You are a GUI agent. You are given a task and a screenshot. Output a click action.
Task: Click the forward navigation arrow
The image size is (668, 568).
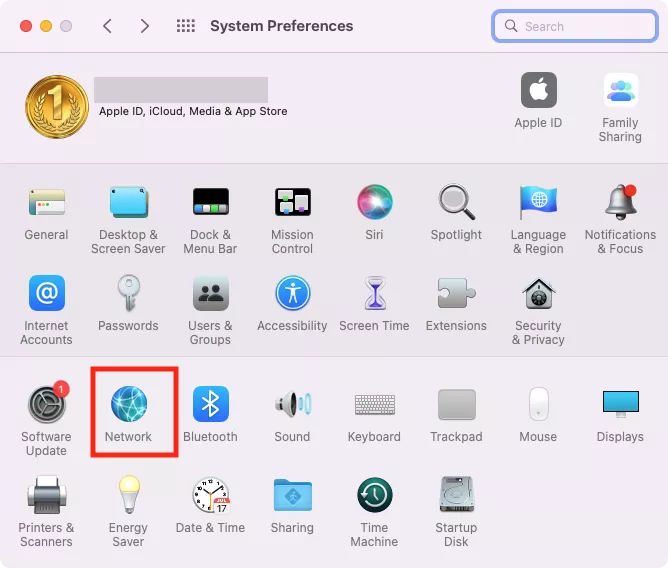(145, 26)
